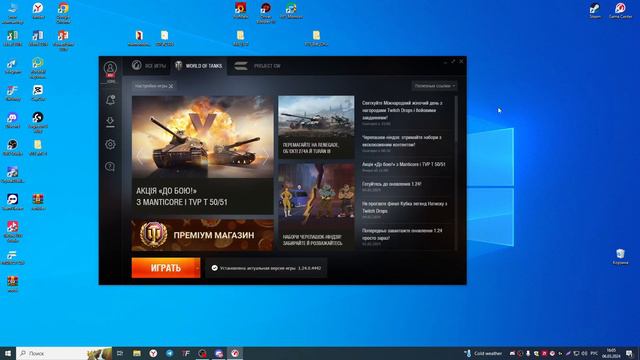Switch to the ВСЕ ИГРЫ tab

coord(149,66)
